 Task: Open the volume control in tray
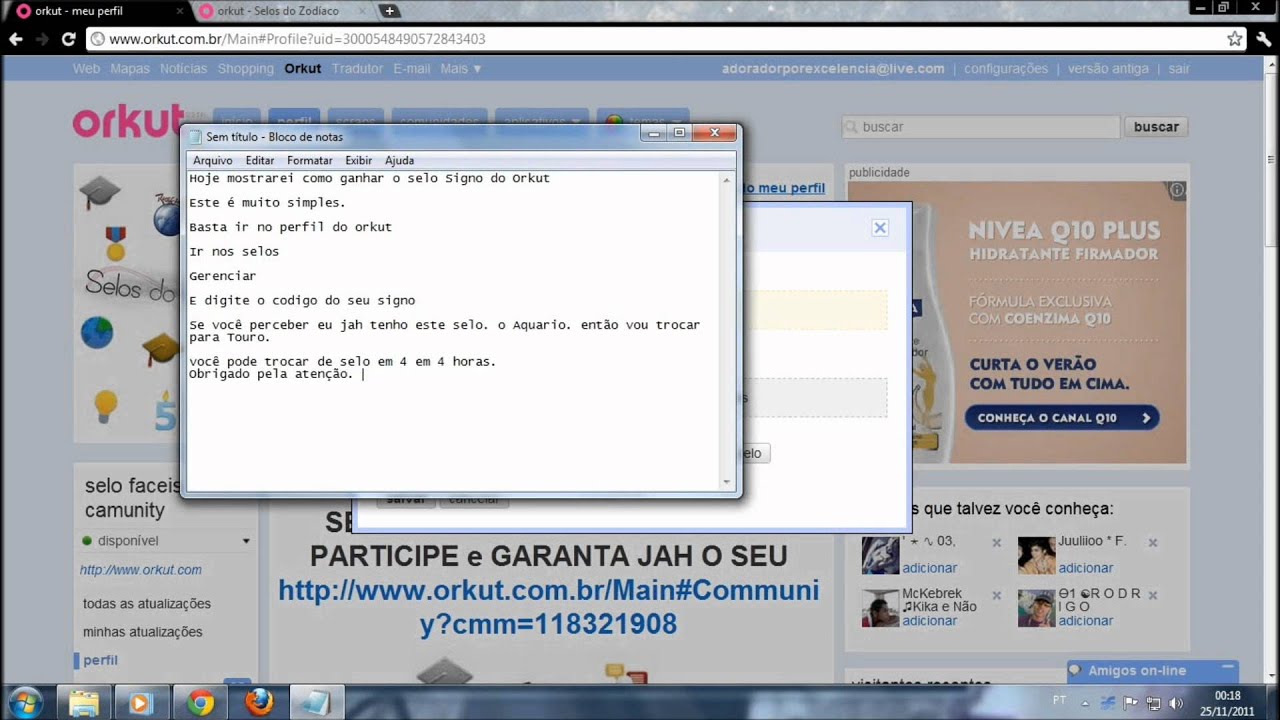pyautogui.click(x=1176, y=703)
